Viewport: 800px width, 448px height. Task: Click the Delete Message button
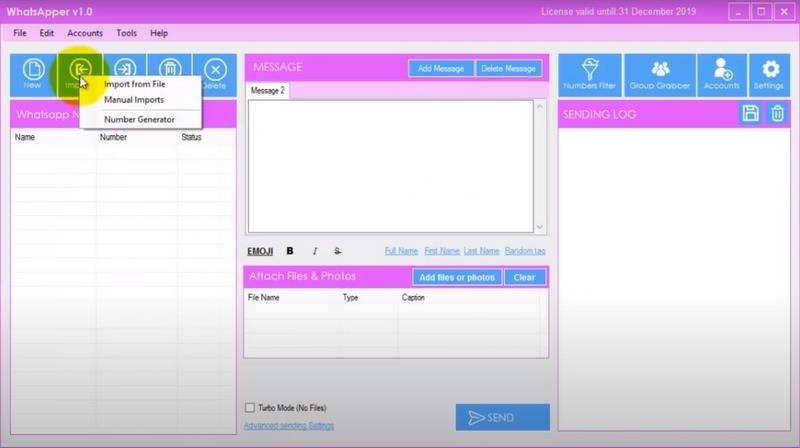pyautogui.click(x=508, y=68)
